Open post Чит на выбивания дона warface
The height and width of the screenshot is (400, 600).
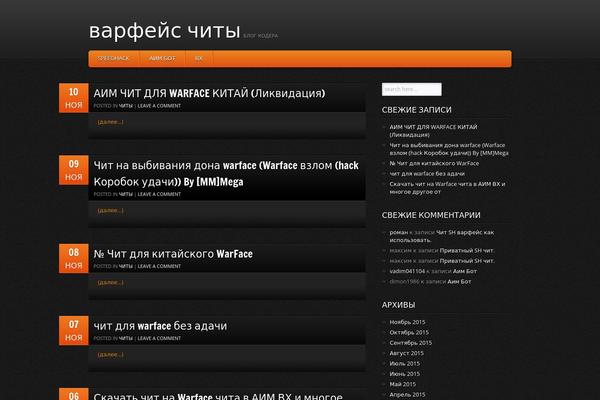pyautogui.click(x=226, y=173)
